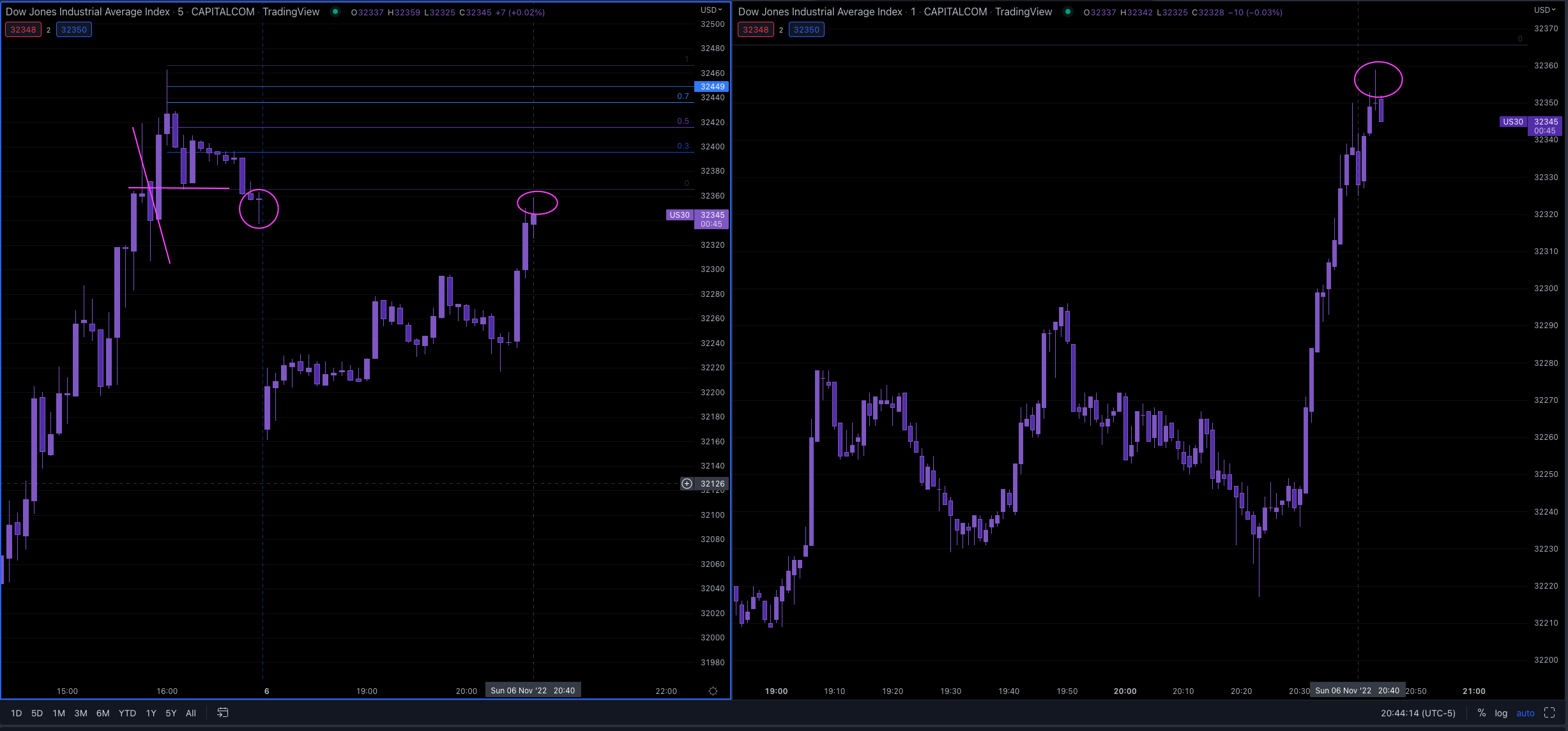1568x731 pixels.
Task: Turn off auto scale mode
Action: (1525, 712)
